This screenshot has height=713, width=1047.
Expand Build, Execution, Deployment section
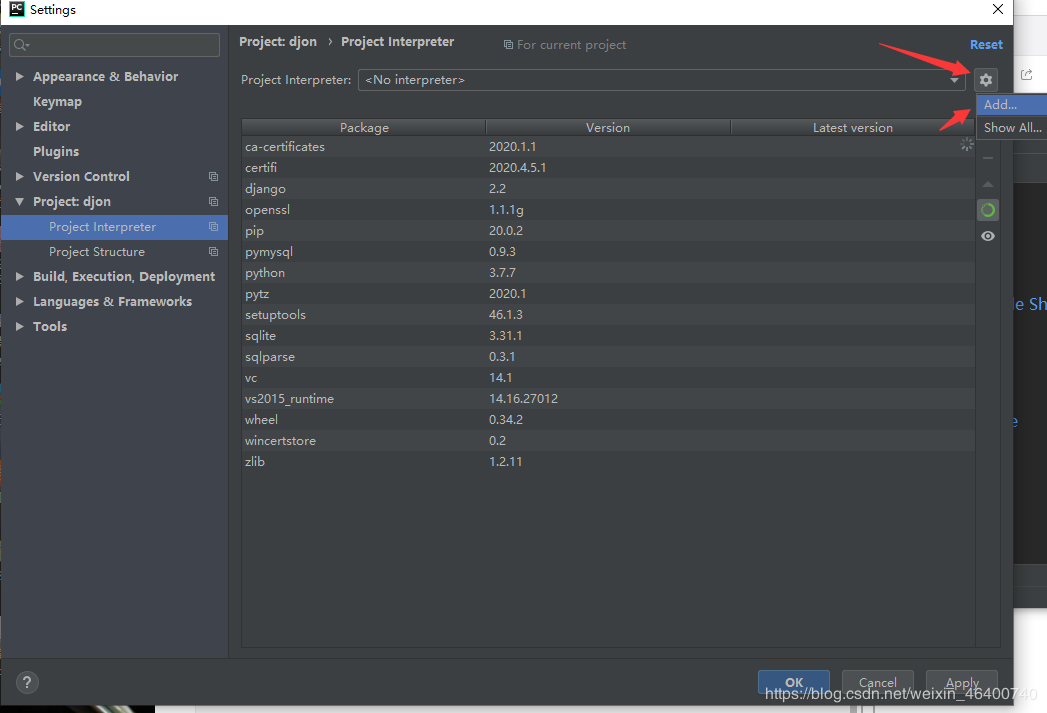(20, 277)
